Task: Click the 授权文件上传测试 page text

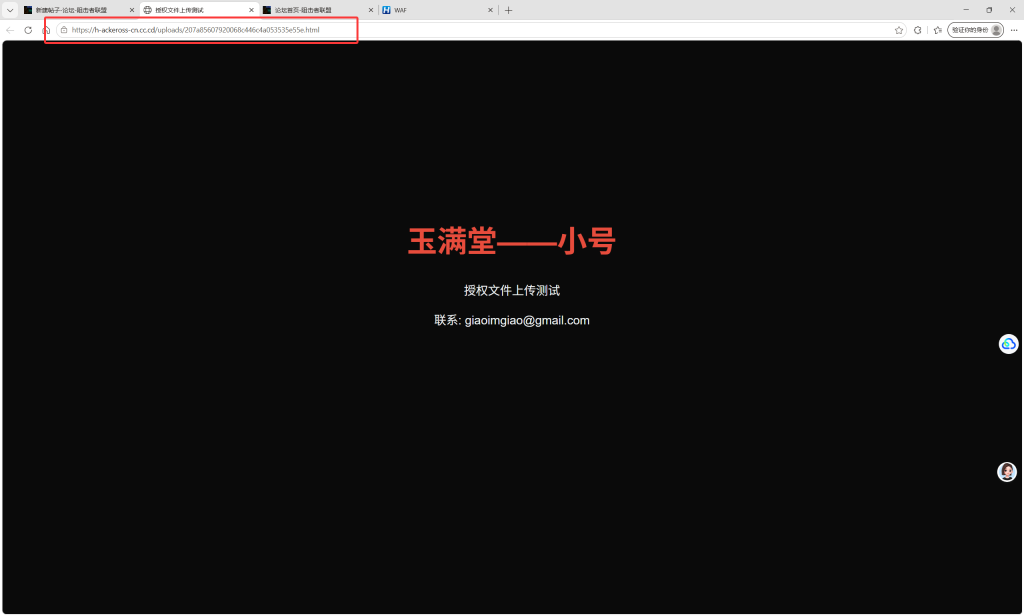Action: click(512, 291)
